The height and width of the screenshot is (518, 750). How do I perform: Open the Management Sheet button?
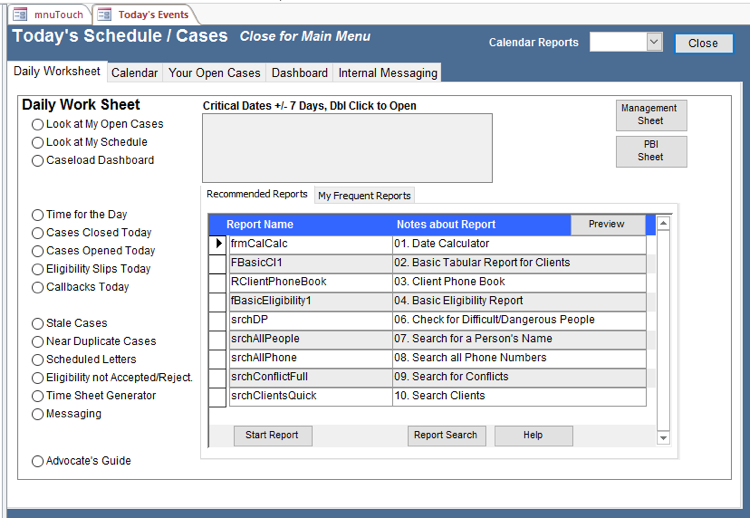650,115
